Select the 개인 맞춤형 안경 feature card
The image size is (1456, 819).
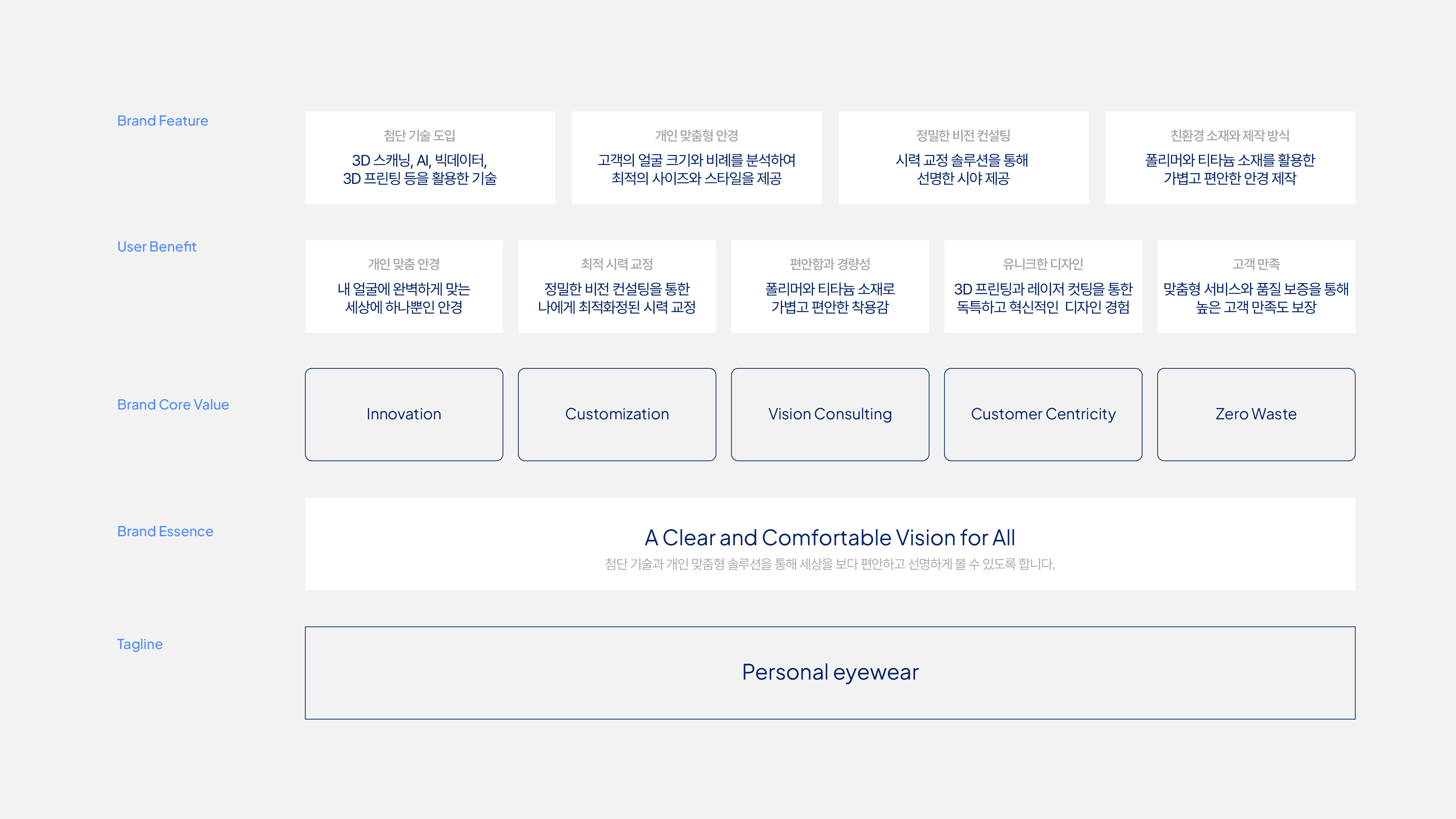(x=696, y=158)
